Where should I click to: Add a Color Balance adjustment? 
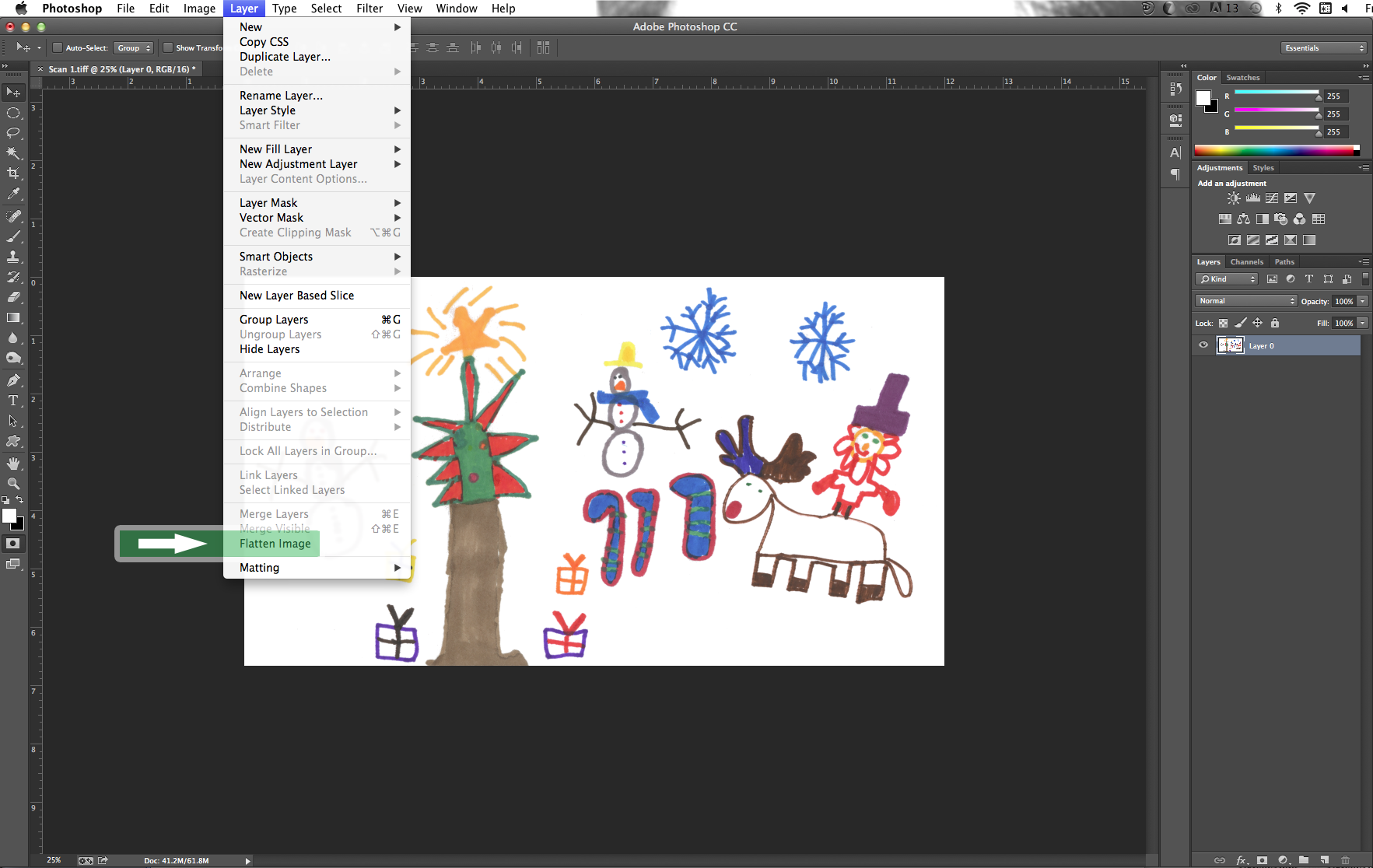click(1243, 219)
